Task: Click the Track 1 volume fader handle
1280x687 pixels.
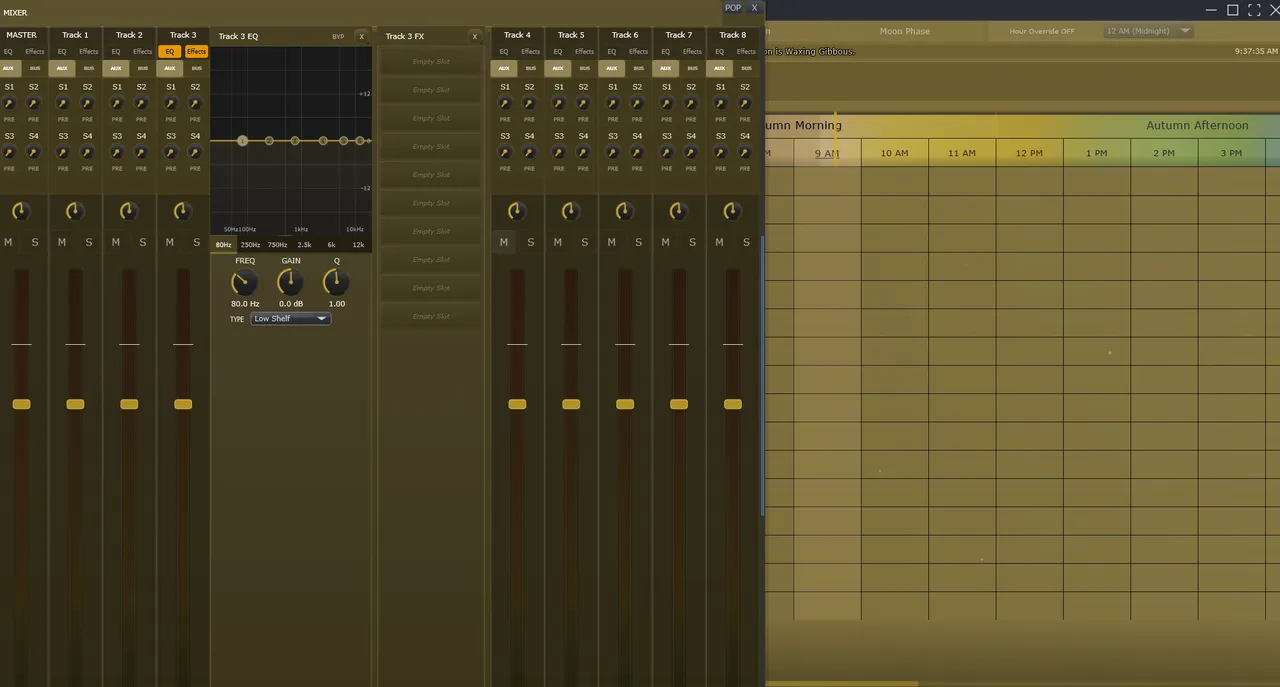Action: tap(75, 404)
